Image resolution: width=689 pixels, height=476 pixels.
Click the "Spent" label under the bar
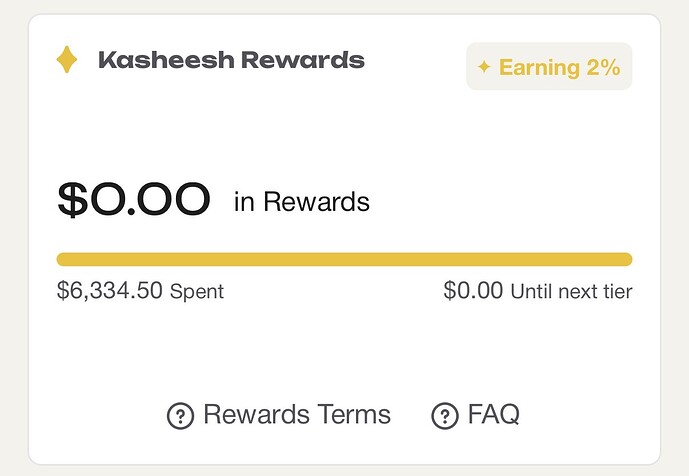[x=197, y=292]
